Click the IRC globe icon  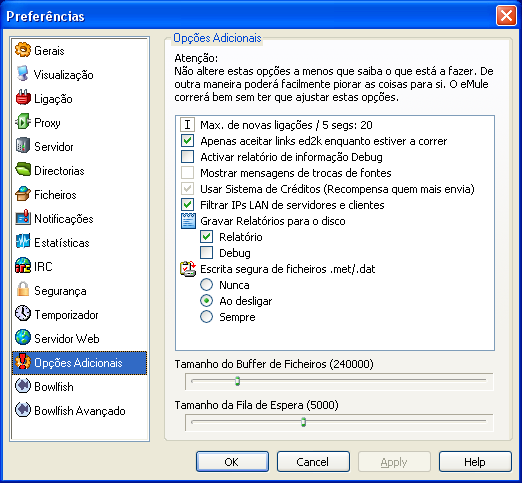[23, 266]
